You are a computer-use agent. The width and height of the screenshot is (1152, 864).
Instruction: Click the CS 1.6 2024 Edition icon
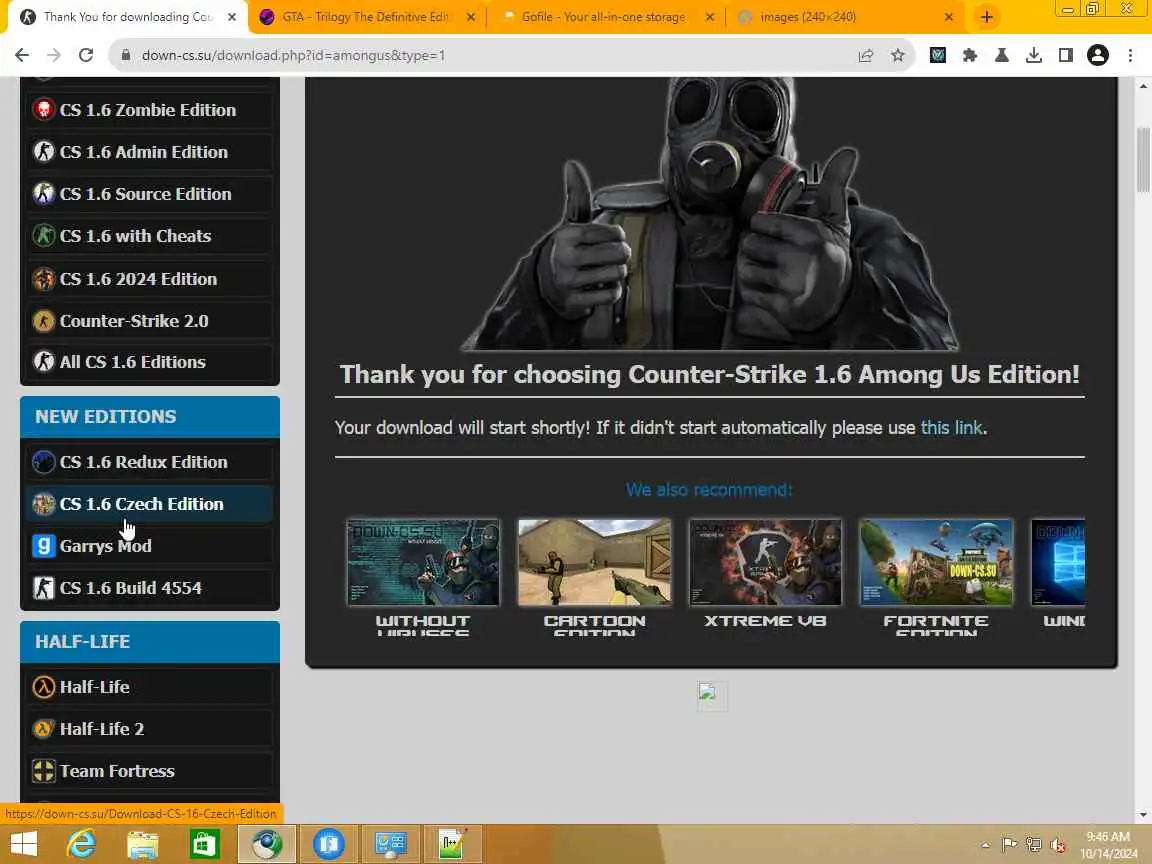[x=43, y=278]
